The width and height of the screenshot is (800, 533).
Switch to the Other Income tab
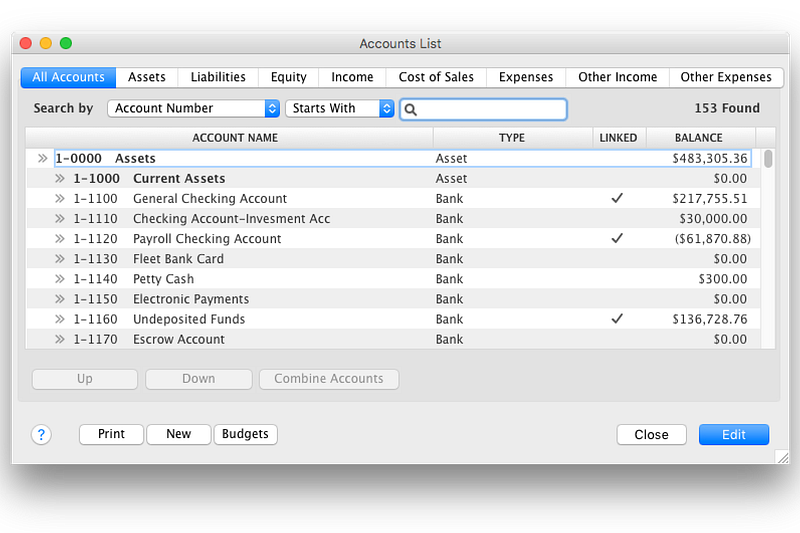pos(617,78)
